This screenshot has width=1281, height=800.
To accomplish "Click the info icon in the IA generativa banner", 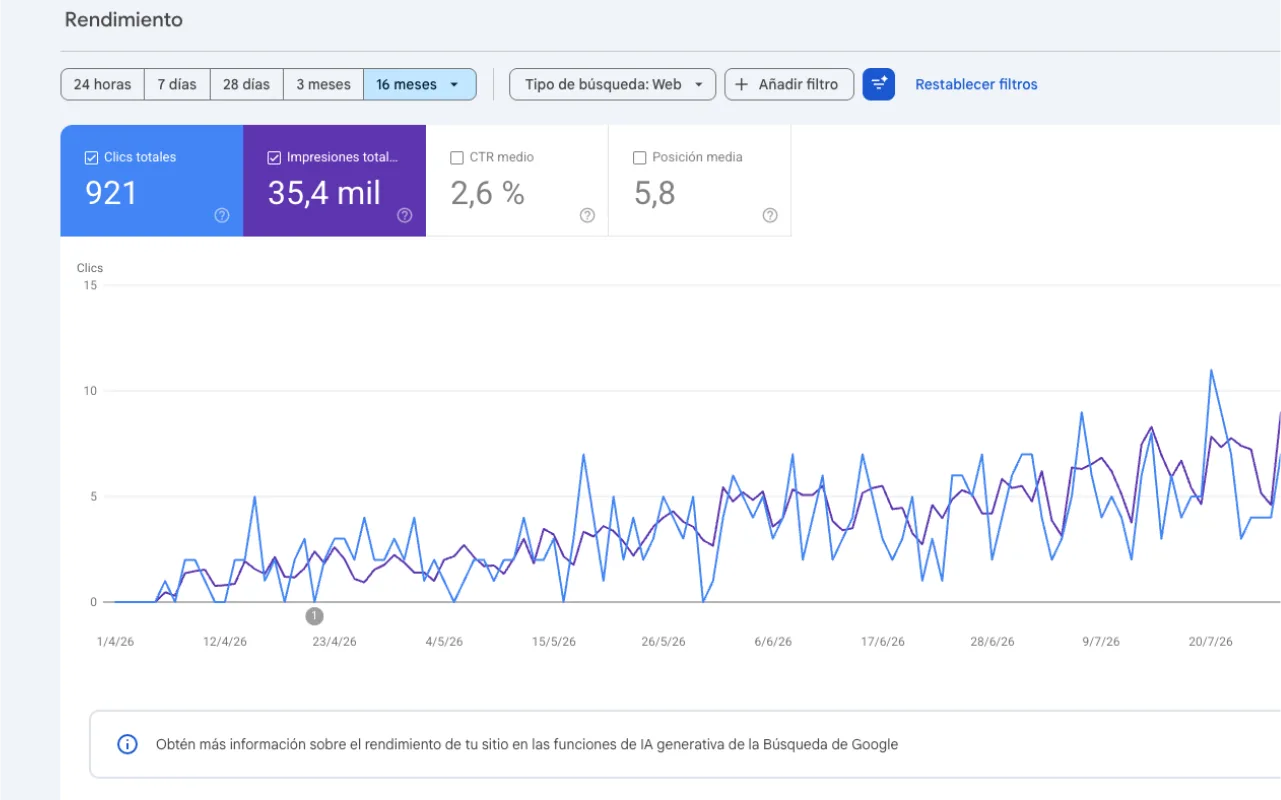I will coord(127,744).
